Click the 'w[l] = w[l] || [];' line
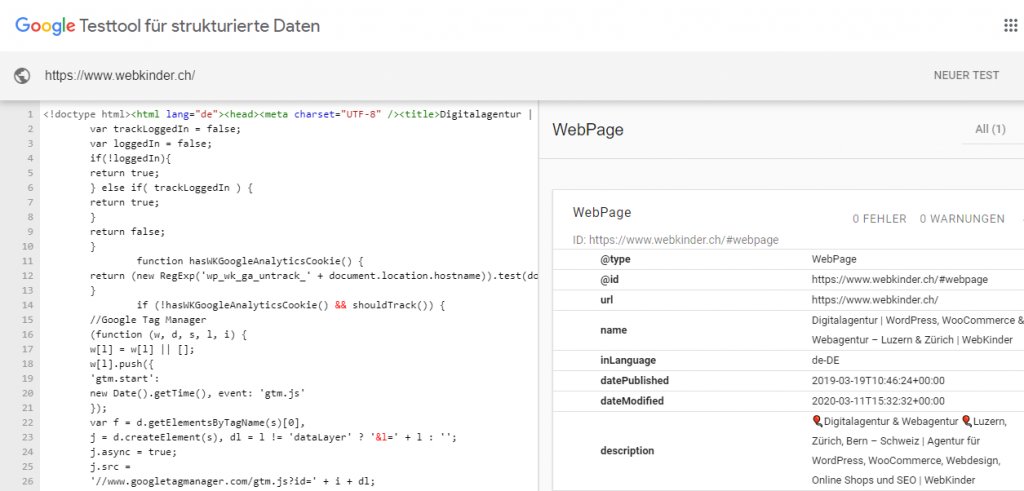Viewport: 1024px width, 491px height. coord(142,349)
